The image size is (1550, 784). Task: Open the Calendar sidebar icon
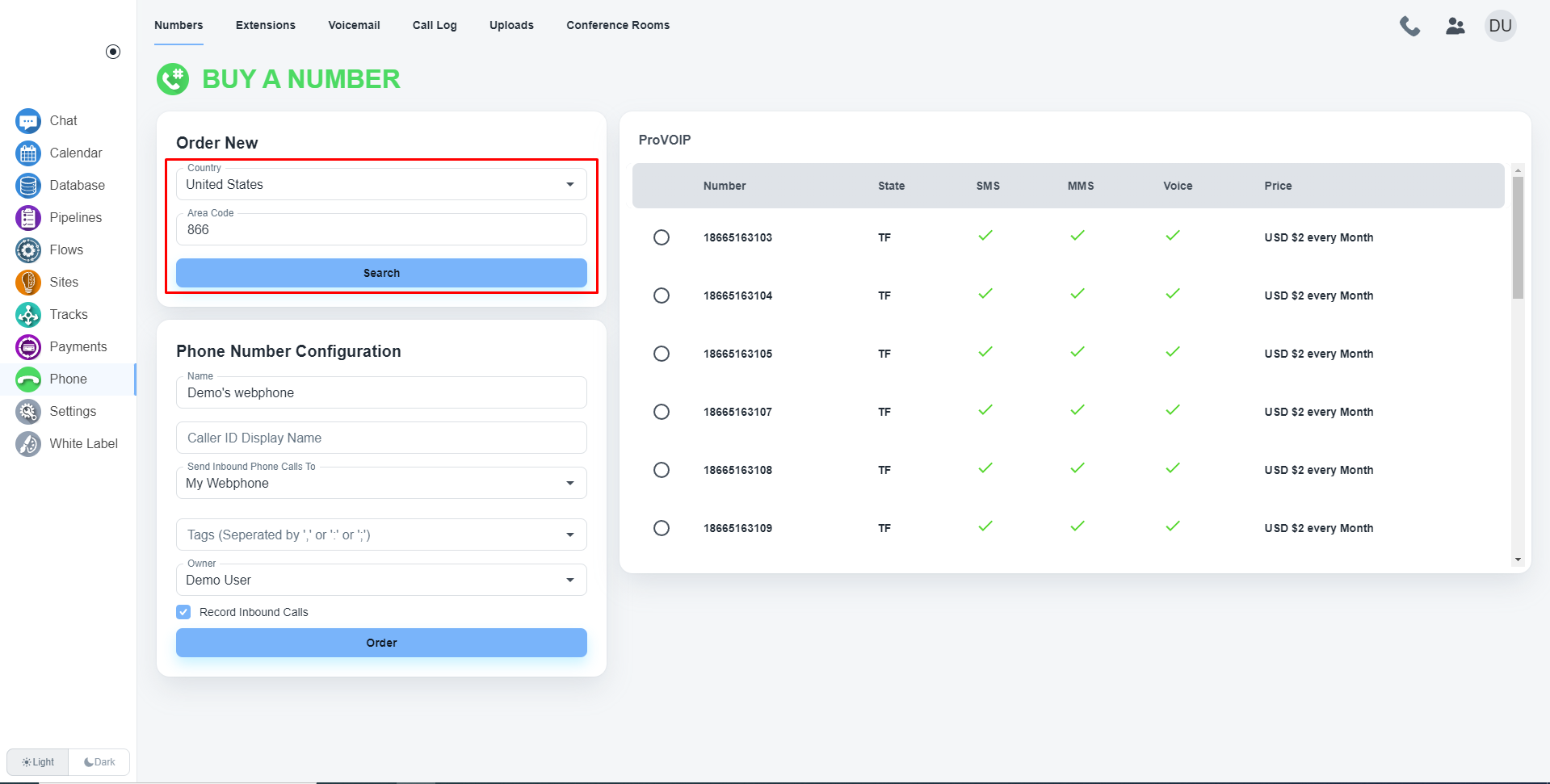28,153
